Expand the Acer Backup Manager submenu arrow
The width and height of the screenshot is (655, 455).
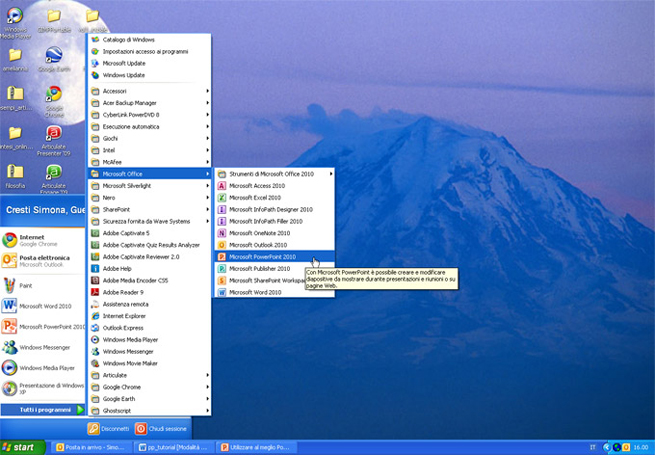[x=207, y=103]
